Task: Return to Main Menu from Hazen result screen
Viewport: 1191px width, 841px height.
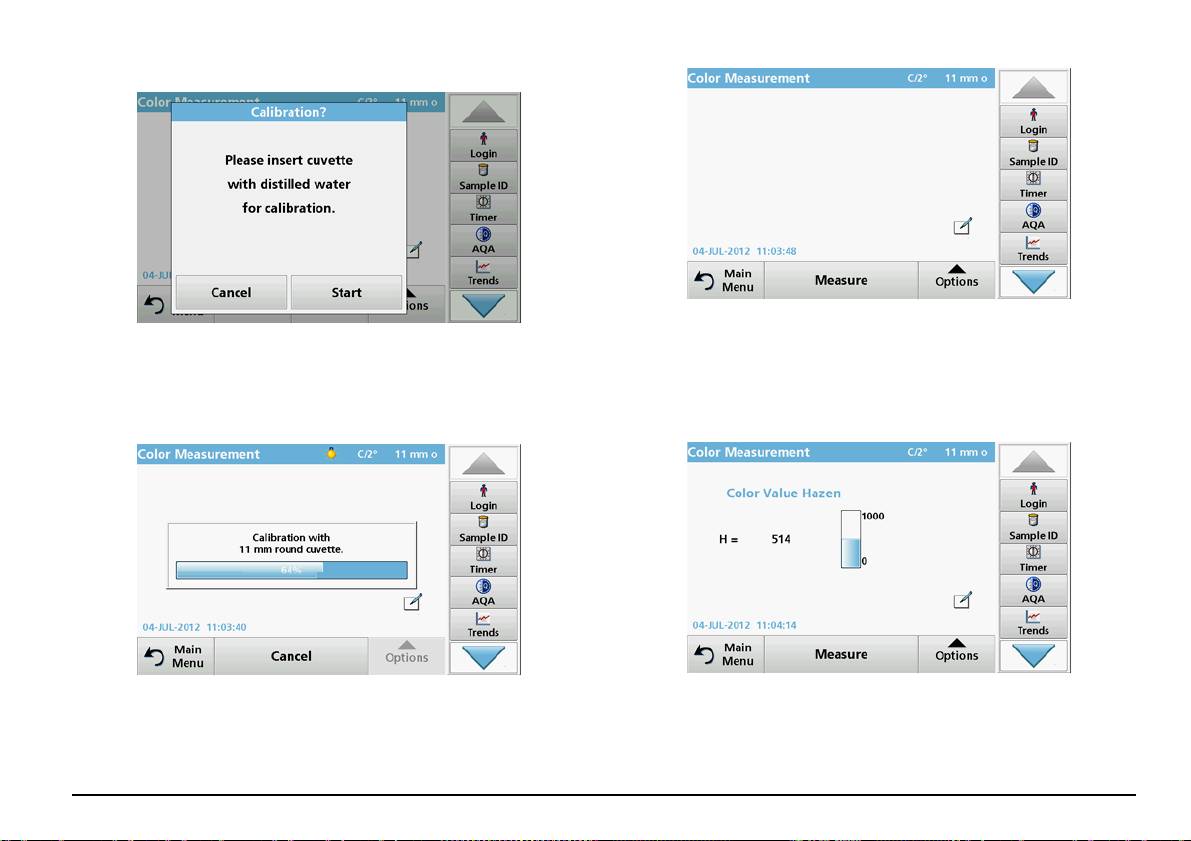Action: coord(726,654)
